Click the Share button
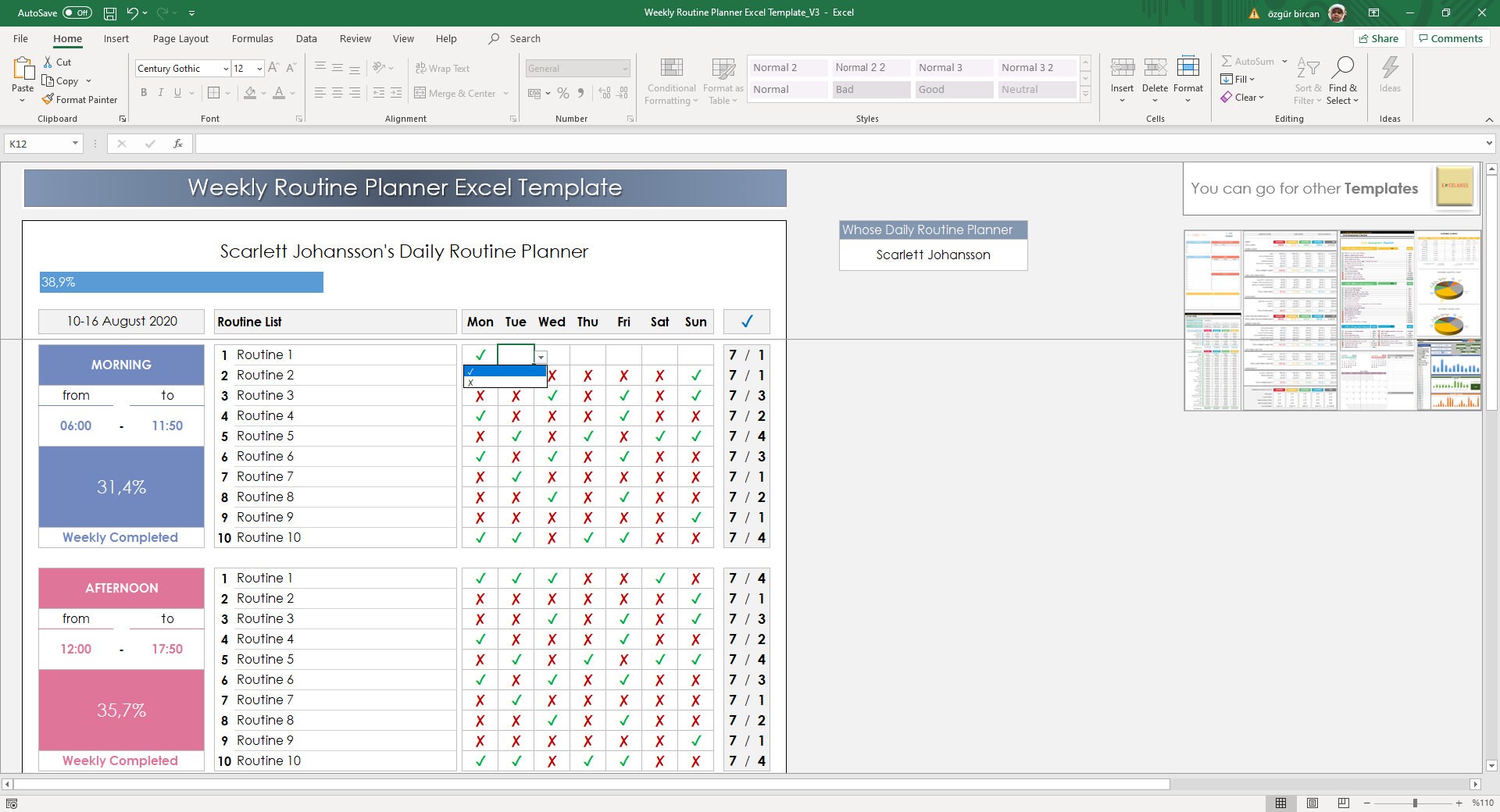This screenshot has width=1500, height=812. pos(1379,38)
